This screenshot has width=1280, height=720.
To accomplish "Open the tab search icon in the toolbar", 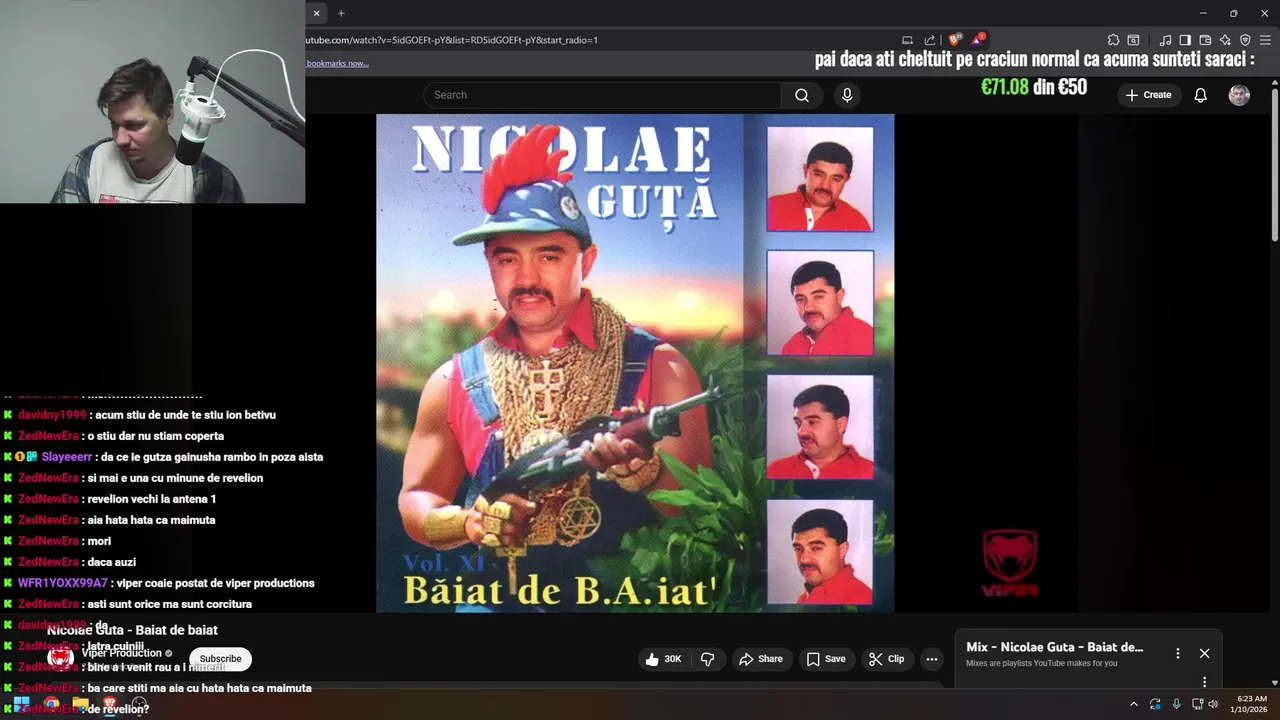I will (1133, 40).
